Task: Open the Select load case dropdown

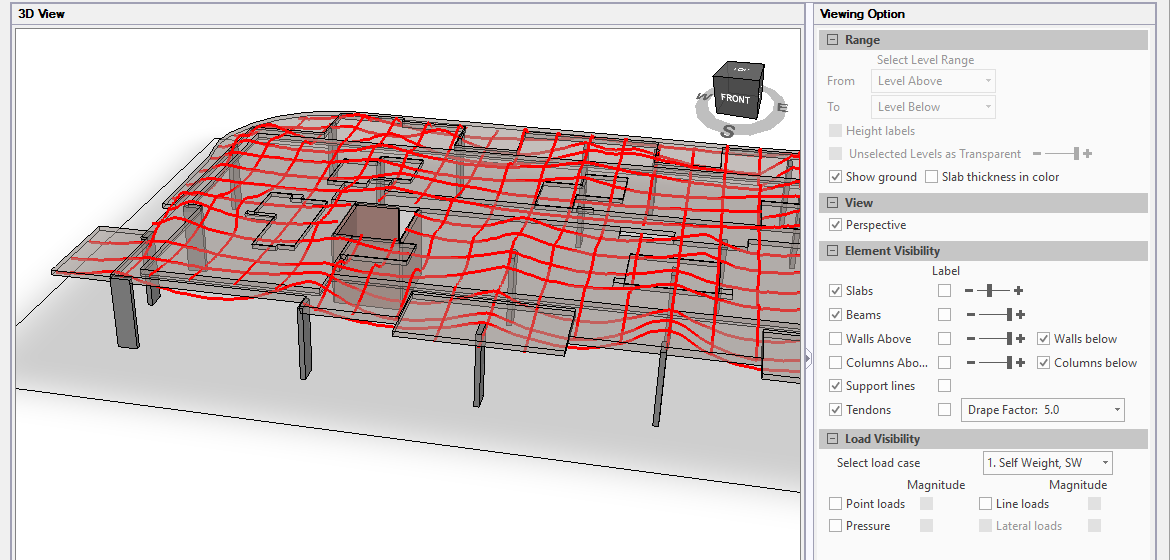Action: coord(1047,463)
